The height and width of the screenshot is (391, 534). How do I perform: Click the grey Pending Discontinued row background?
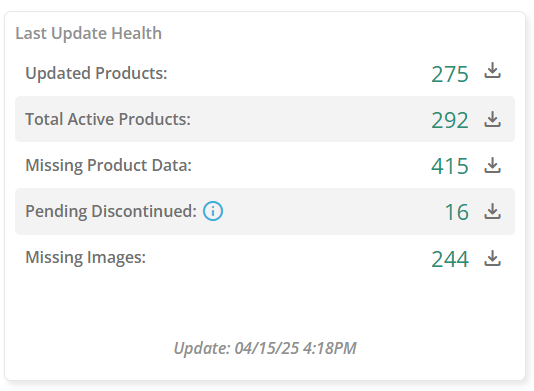pyautogui.click(x=265, y=211)
